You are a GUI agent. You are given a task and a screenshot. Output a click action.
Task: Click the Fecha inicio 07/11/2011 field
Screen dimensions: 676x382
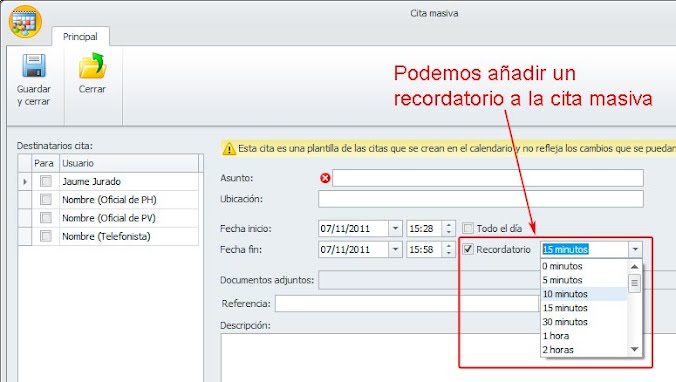coord(354,229)
